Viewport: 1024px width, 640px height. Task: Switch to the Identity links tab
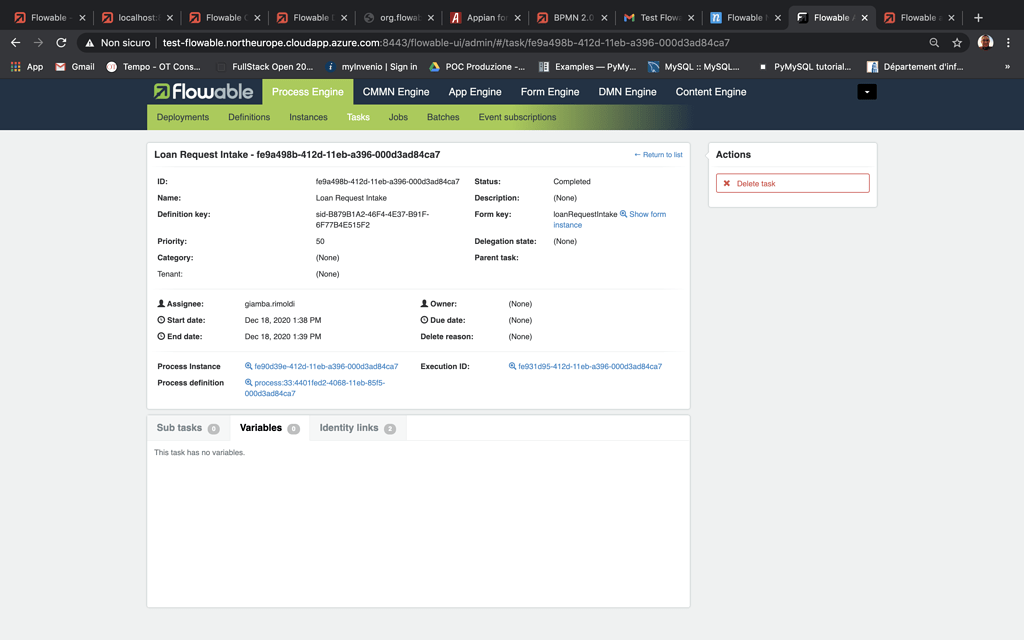[x=356, y=428]
